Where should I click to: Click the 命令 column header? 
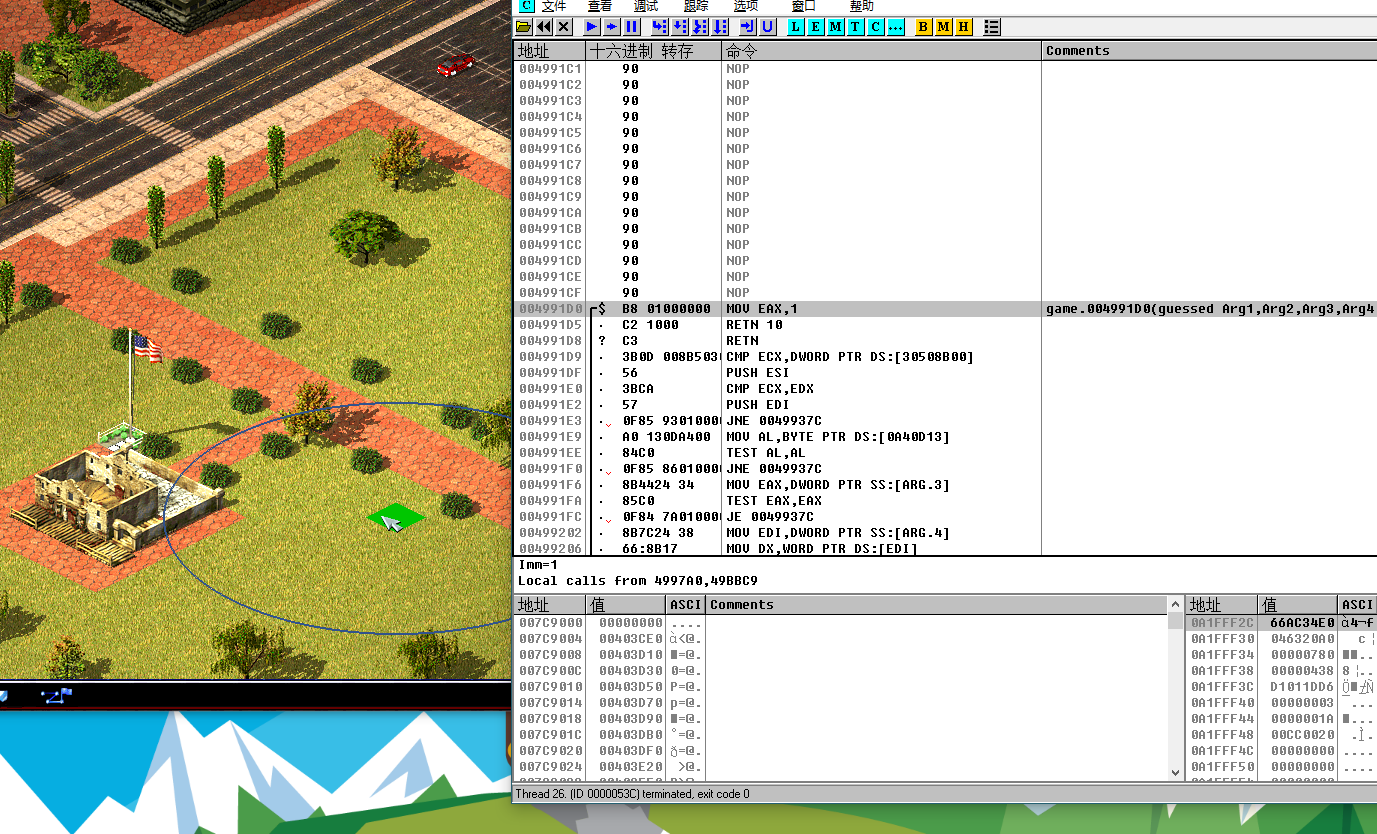[x=882, y=50]
